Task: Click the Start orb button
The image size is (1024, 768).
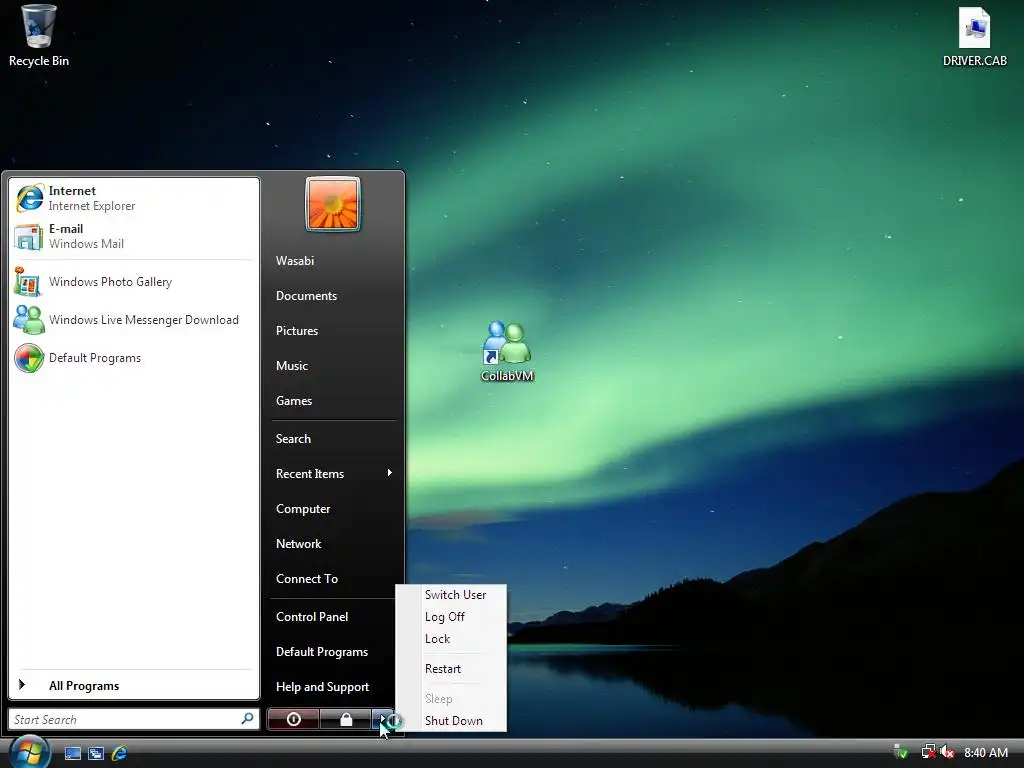Action: (x=29, y=751)
